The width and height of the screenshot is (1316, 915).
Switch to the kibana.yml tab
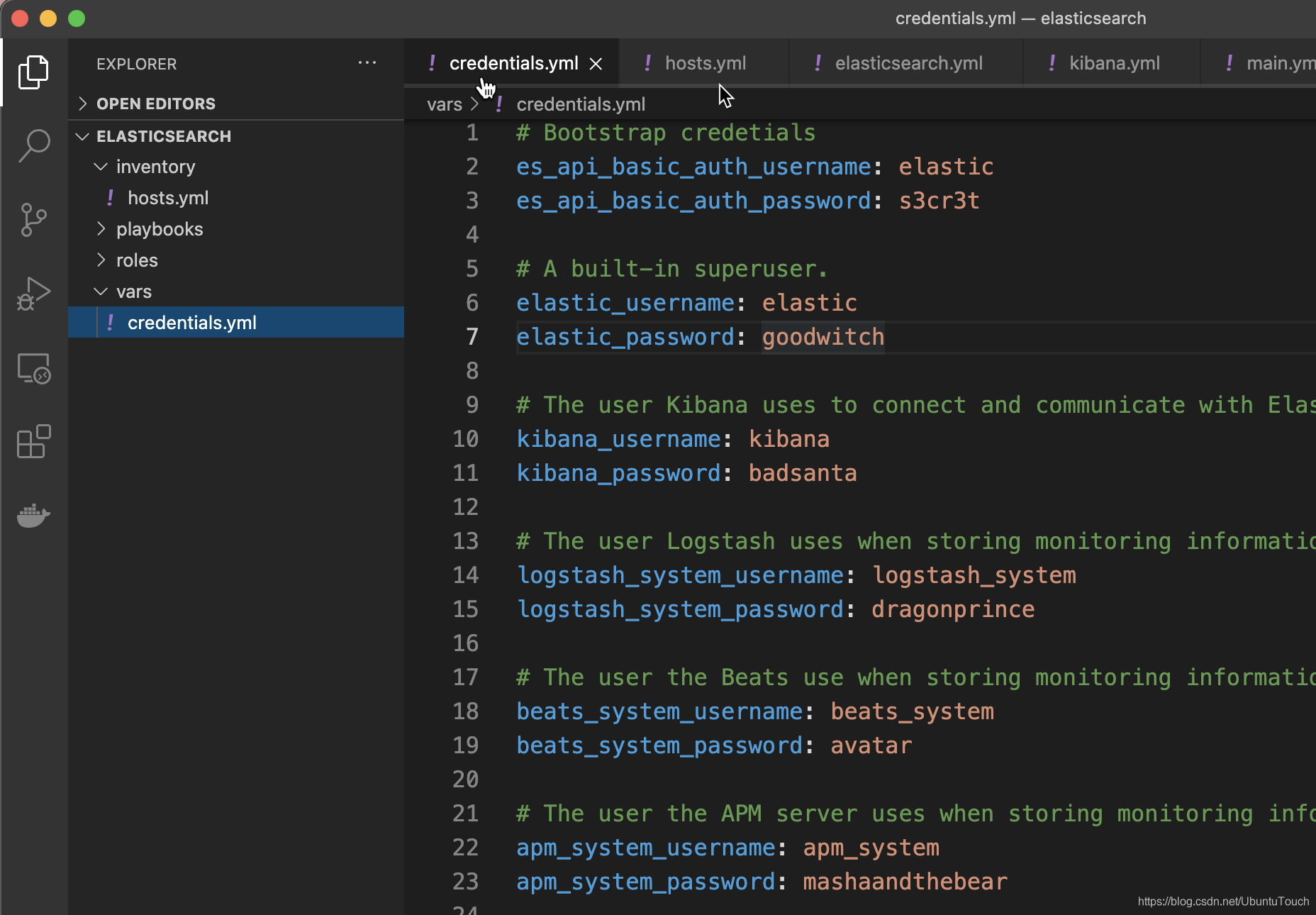tap(1112, 63)
